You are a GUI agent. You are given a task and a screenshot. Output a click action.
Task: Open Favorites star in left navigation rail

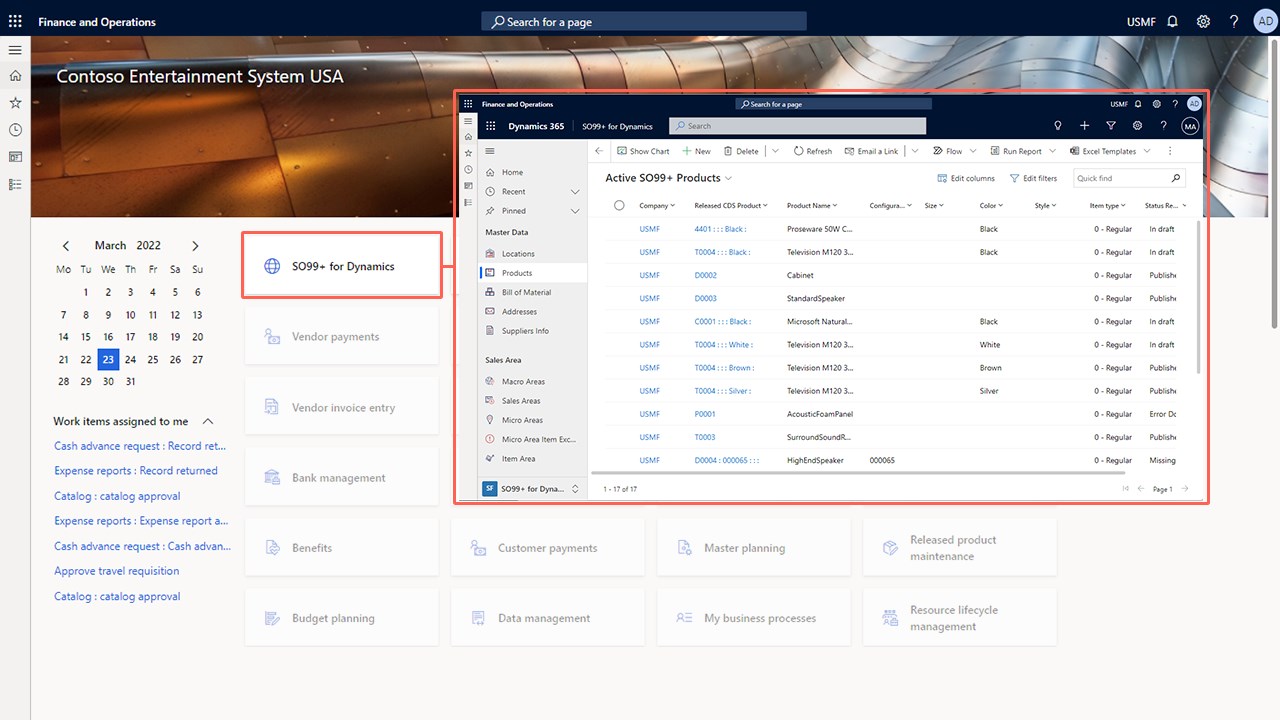click(15, 103)
